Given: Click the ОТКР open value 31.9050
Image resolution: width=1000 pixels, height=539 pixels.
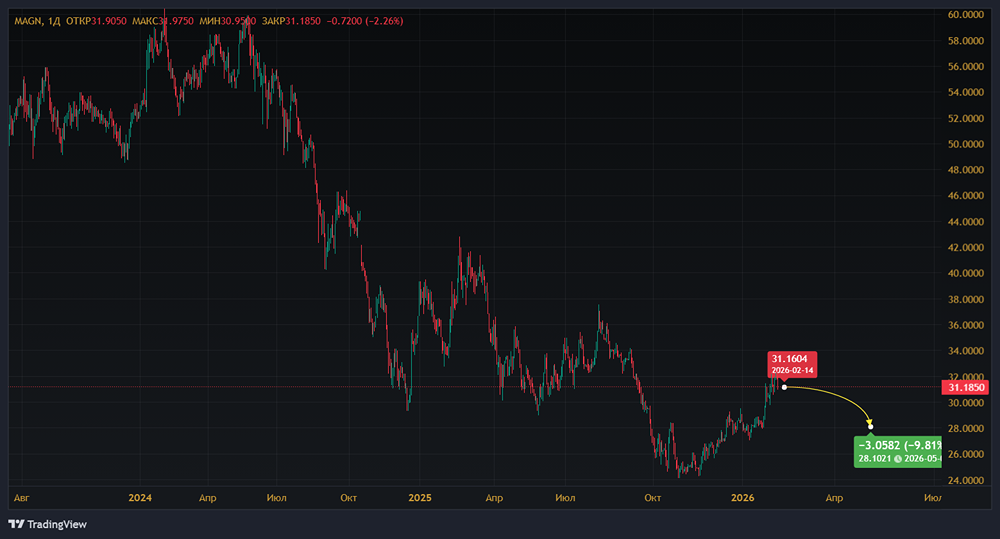Looking at the screenshot, I should 110,21.
